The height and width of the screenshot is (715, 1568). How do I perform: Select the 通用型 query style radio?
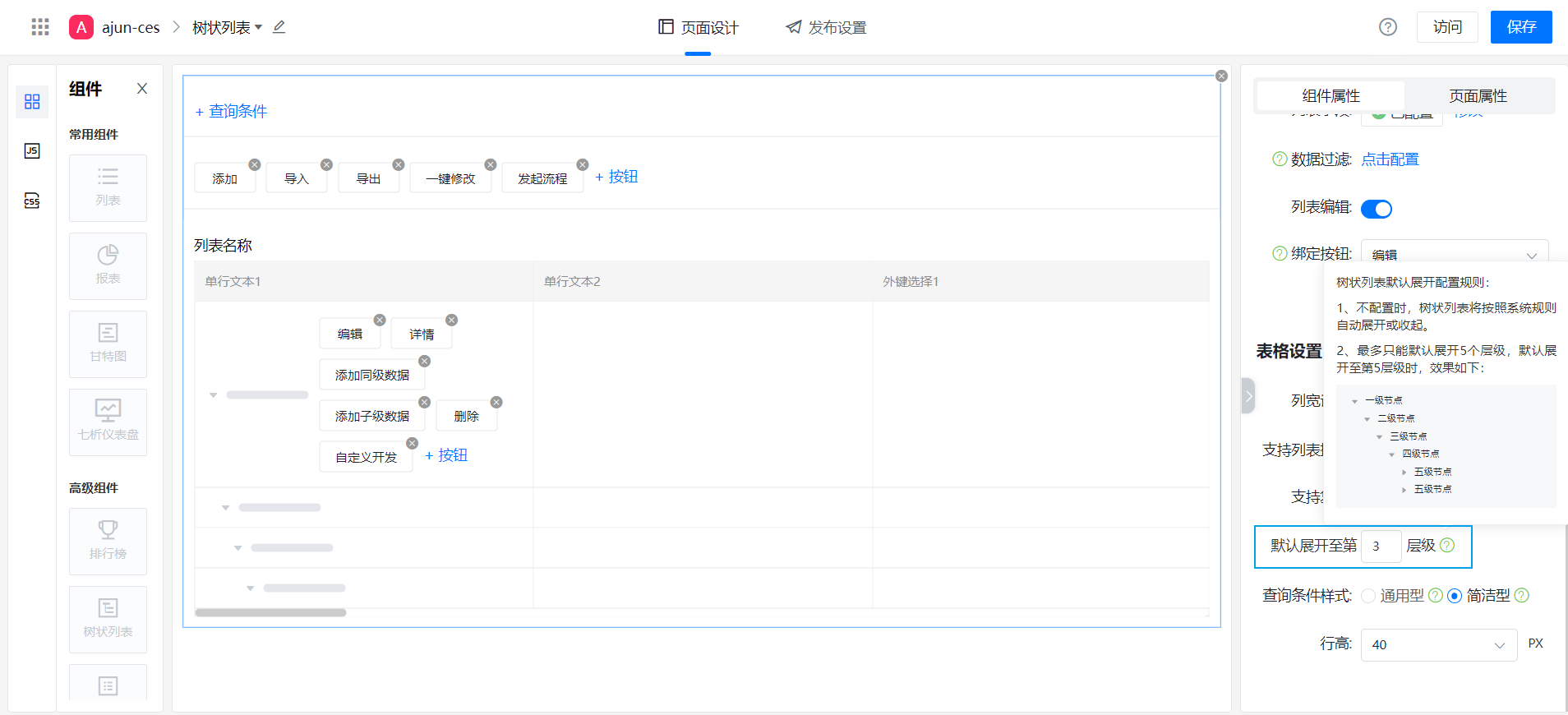pyautogui.click(x=1368, y=596)
